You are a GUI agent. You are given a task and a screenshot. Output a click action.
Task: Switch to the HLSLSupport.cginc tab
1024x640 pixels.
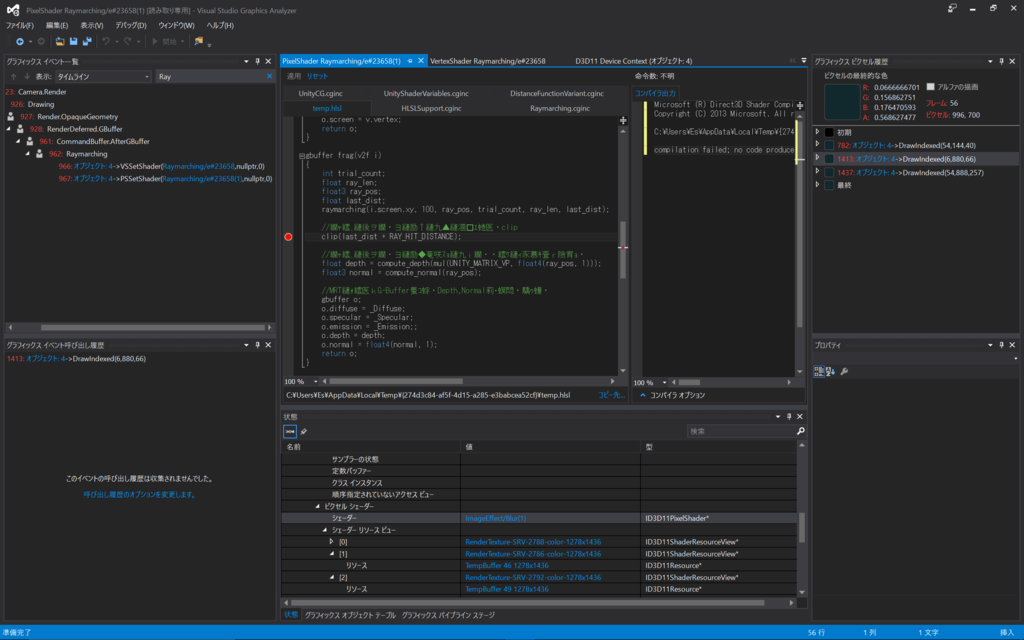click(x=430, y=108)
